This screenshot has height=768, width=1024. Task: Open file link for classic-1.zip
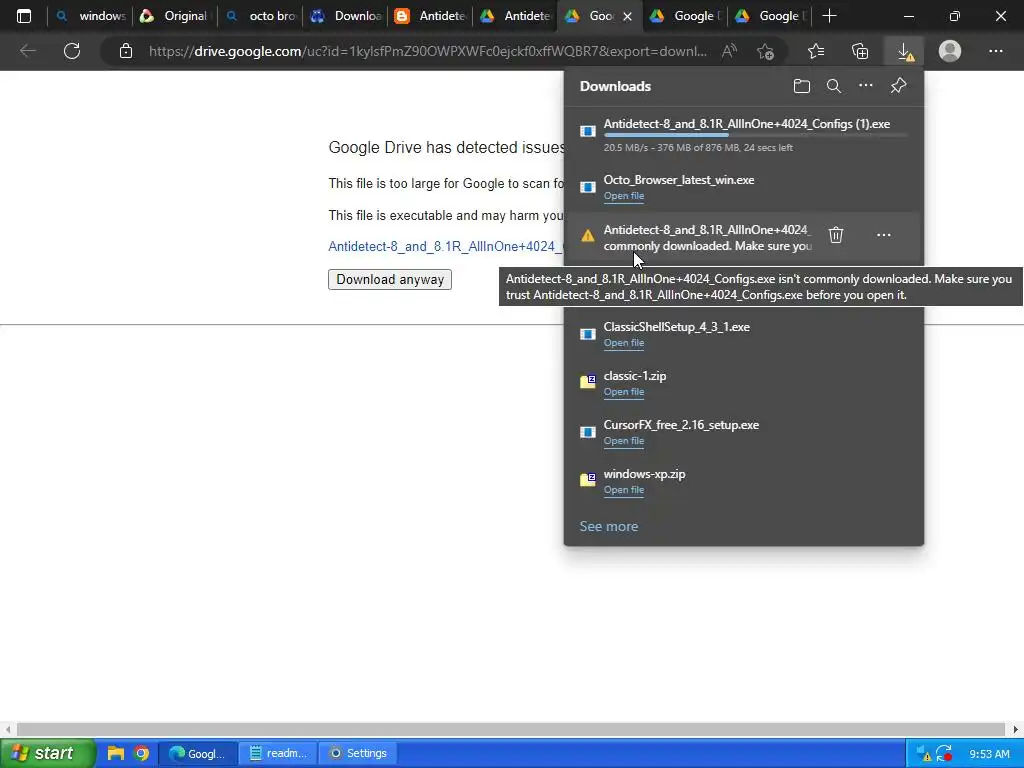tap(624, 392)
